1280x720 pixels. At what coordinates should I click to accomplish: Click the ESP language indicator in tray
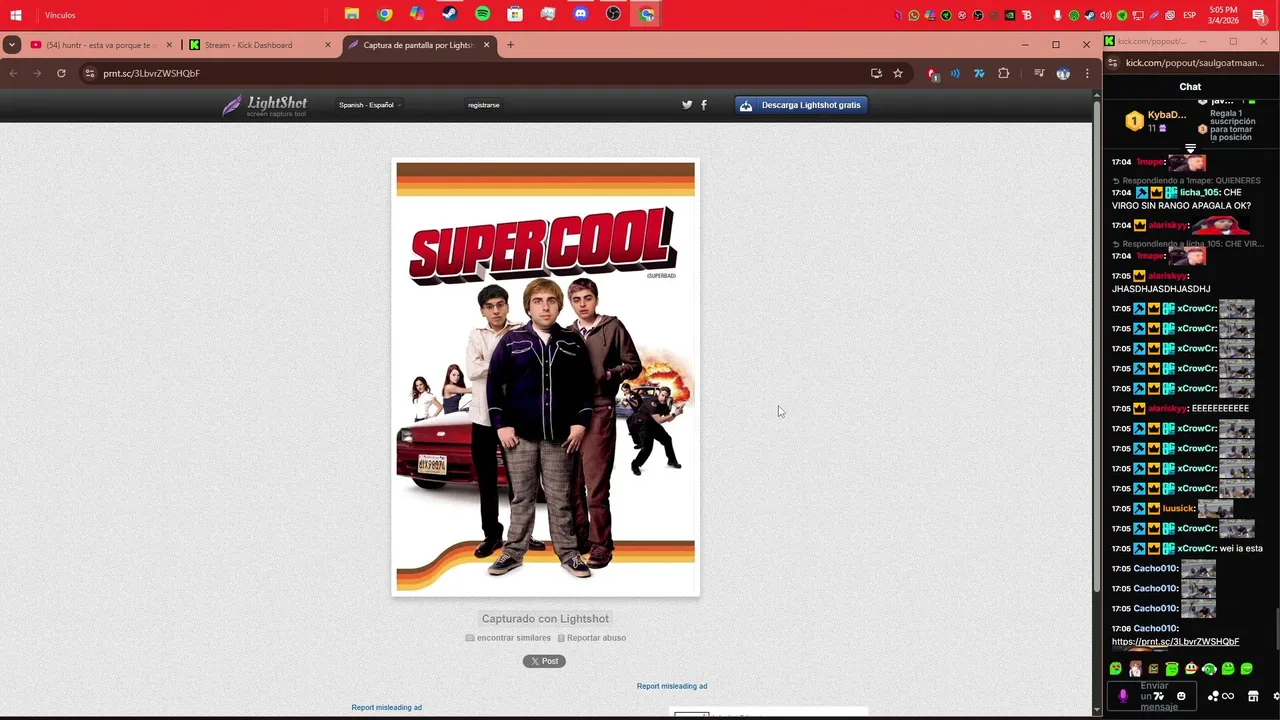(1190, 15)
